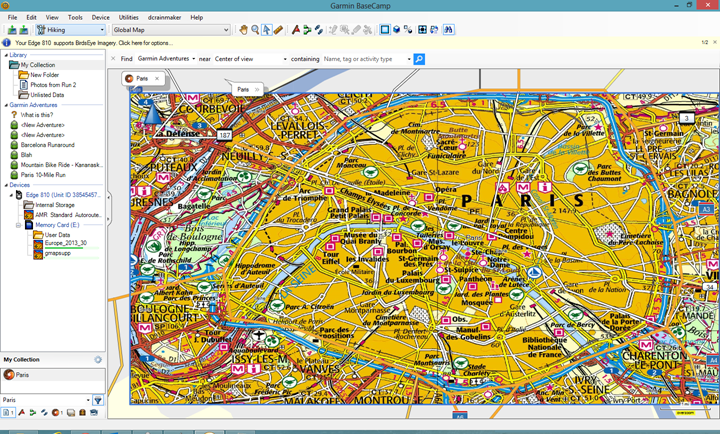The width and height of the screenshot is (720, 434).
Task: Toggle the photos filter at bottom
Action: click(x=71, y=412)
